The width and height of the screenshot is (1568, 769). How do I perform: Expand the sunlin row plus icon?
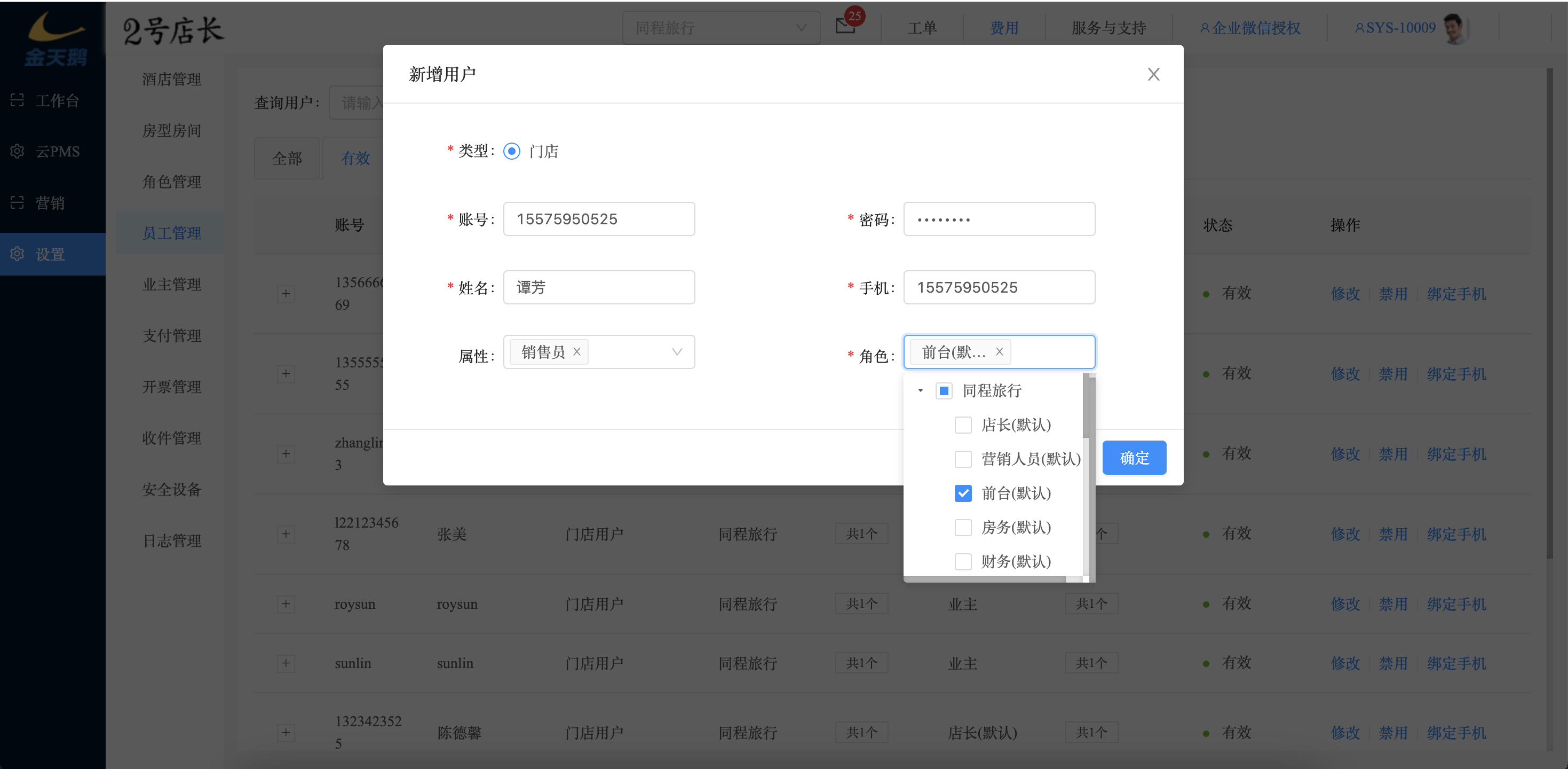[x=286, y=663]
